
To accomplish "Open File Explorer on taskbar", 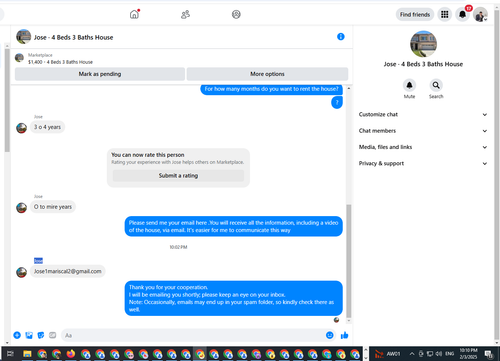I will pos(27,354).
